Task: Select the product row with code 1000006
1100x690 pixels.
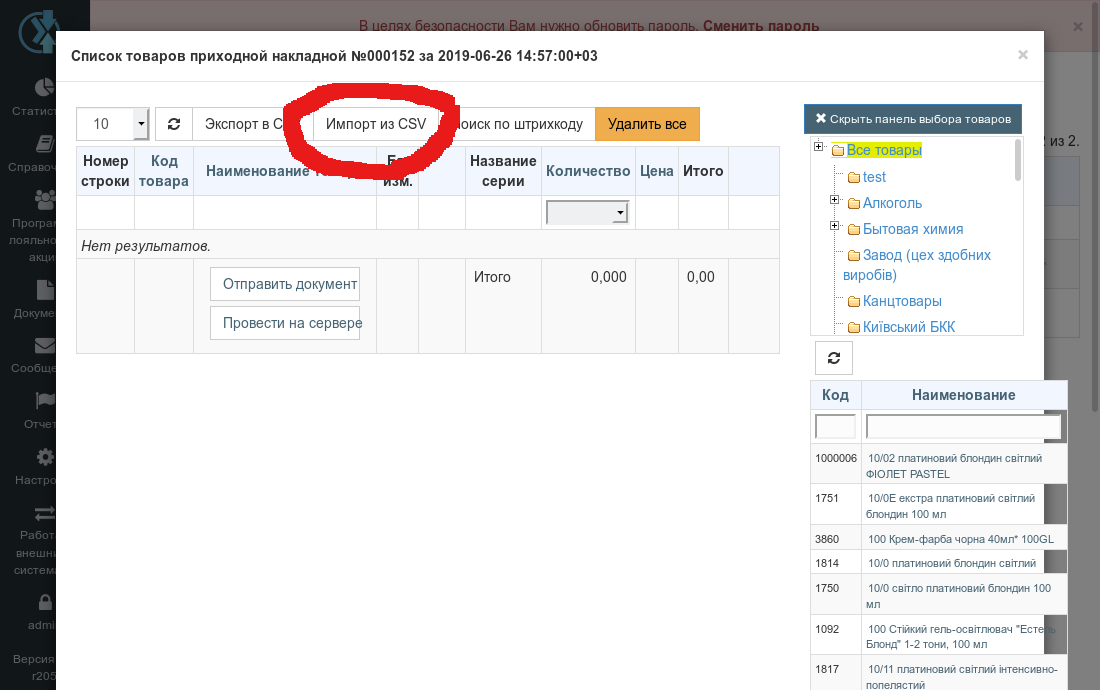Action: pos(939,464)
